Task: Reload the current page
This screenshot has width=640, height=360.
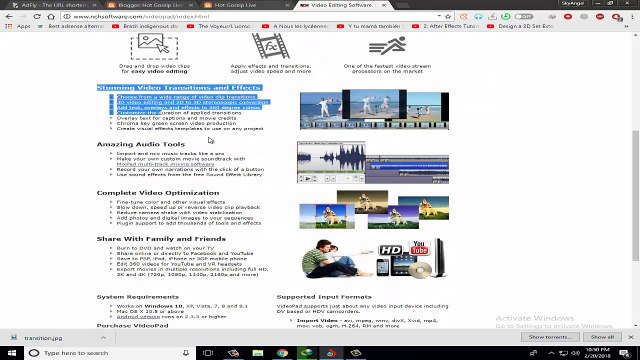Action: [37, 16]
